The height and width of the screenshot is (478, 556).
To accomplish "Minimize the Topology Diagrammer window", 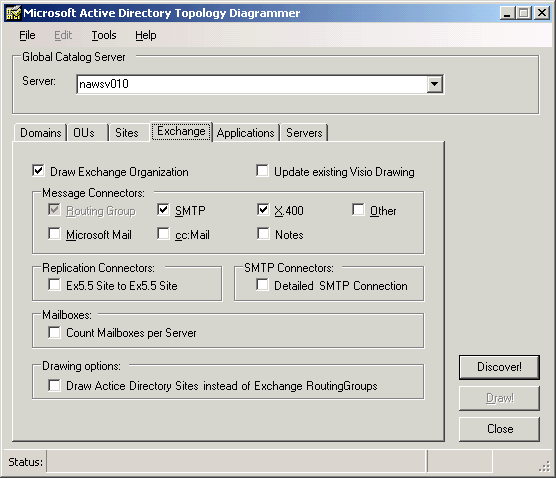I will pos(508,13).
